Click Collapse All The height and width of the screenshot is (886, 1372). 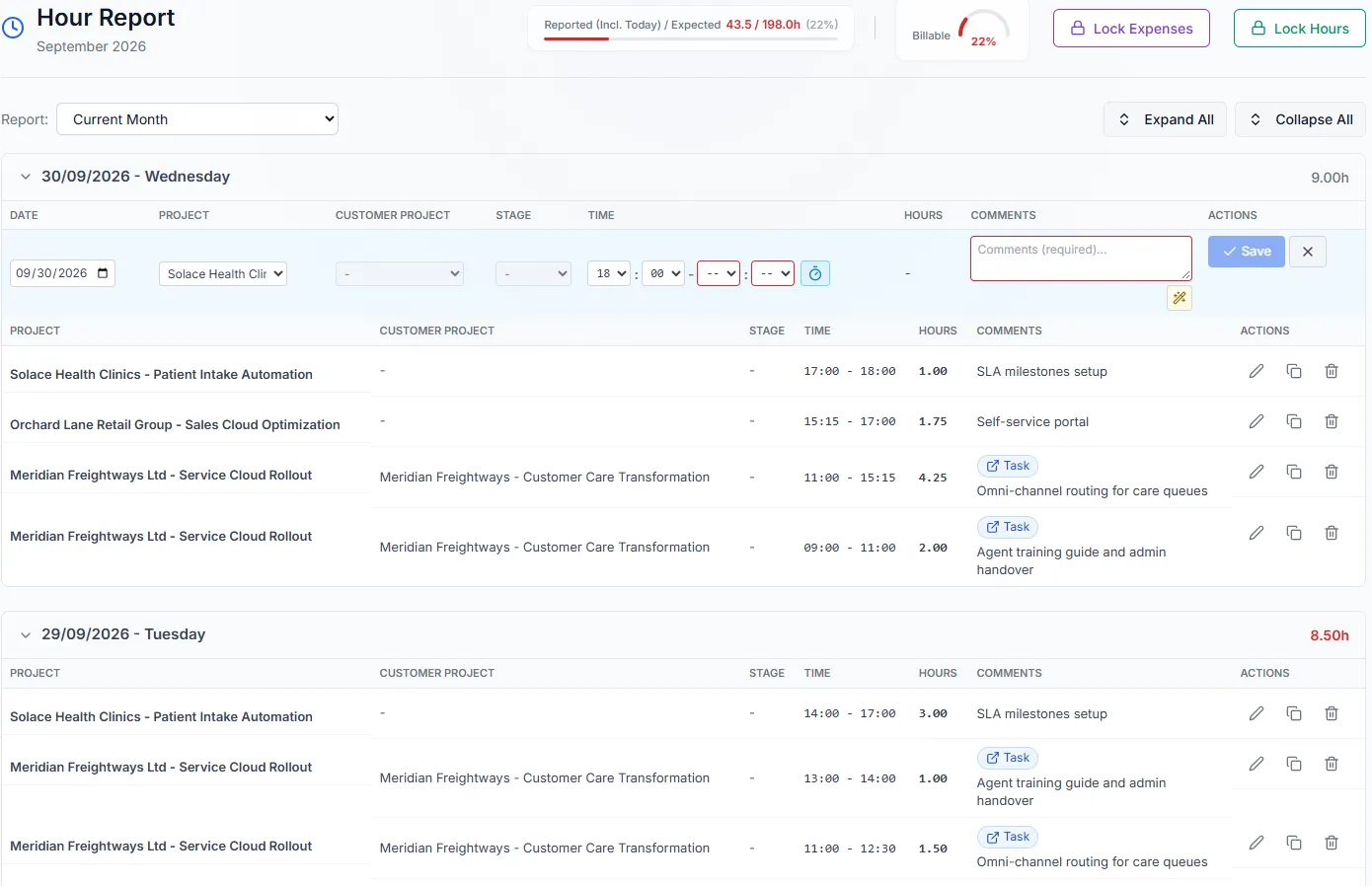tap(1301, 119)
